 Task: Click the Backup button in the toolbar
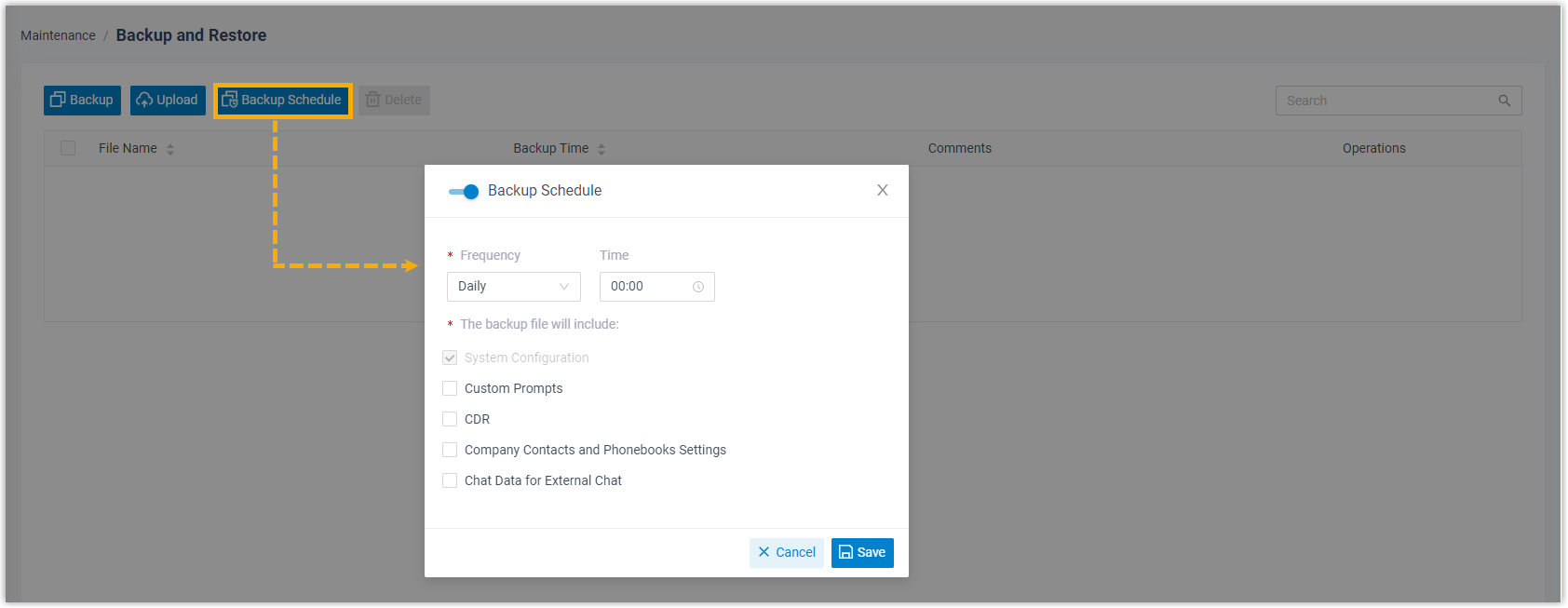pyautogui.click(x=82, y=101)
